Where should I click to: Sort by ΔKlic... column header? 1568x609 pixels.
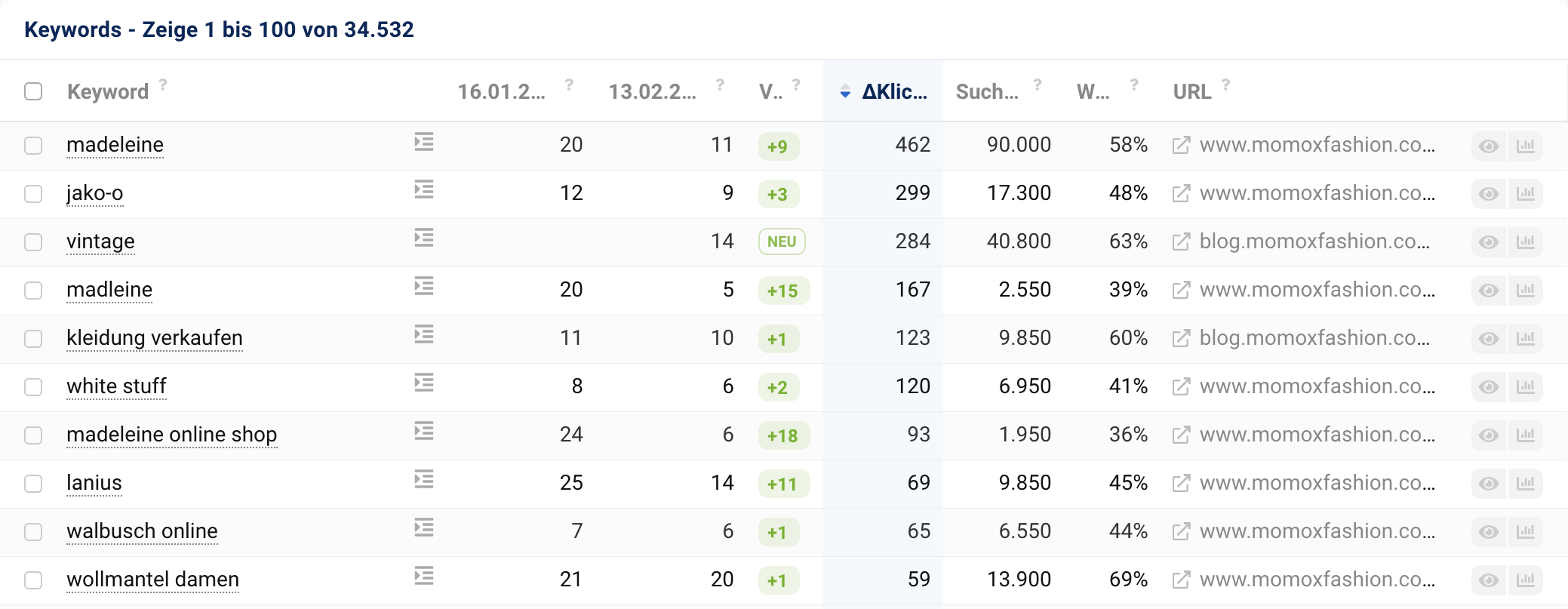(894, 92)
